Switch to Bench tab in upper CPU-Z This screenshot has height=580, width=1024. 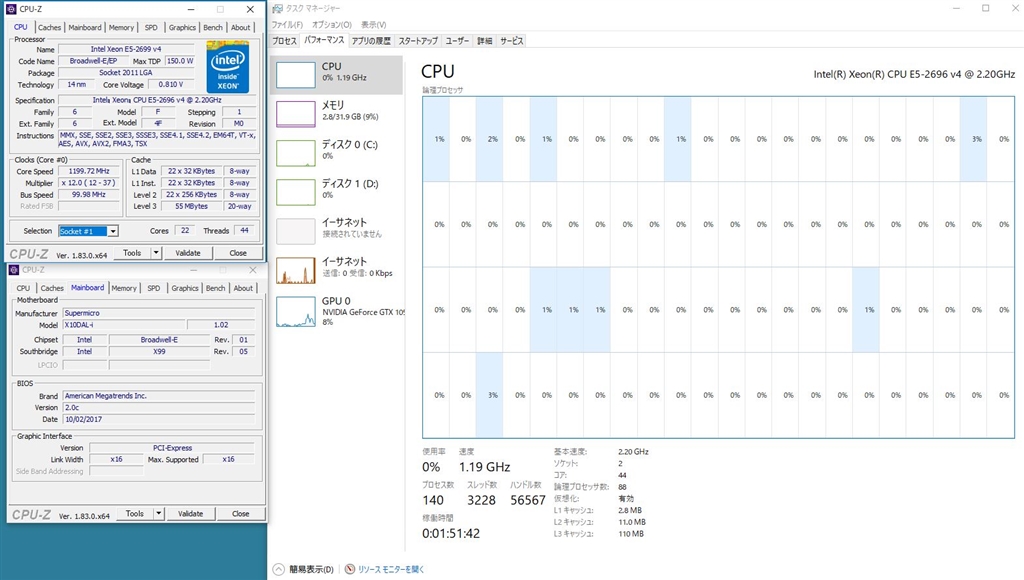click(213, 27)
